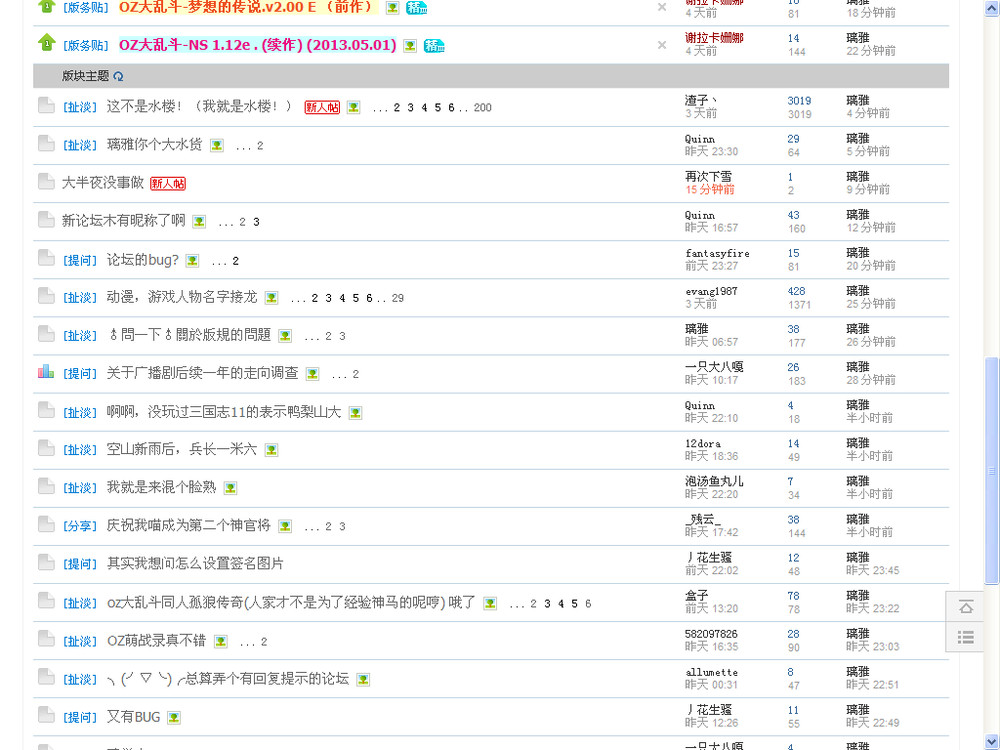The width and height of the screenshot is (1000, 750).
Task: Click the image icon after 又有BUG
Action: 173,717
